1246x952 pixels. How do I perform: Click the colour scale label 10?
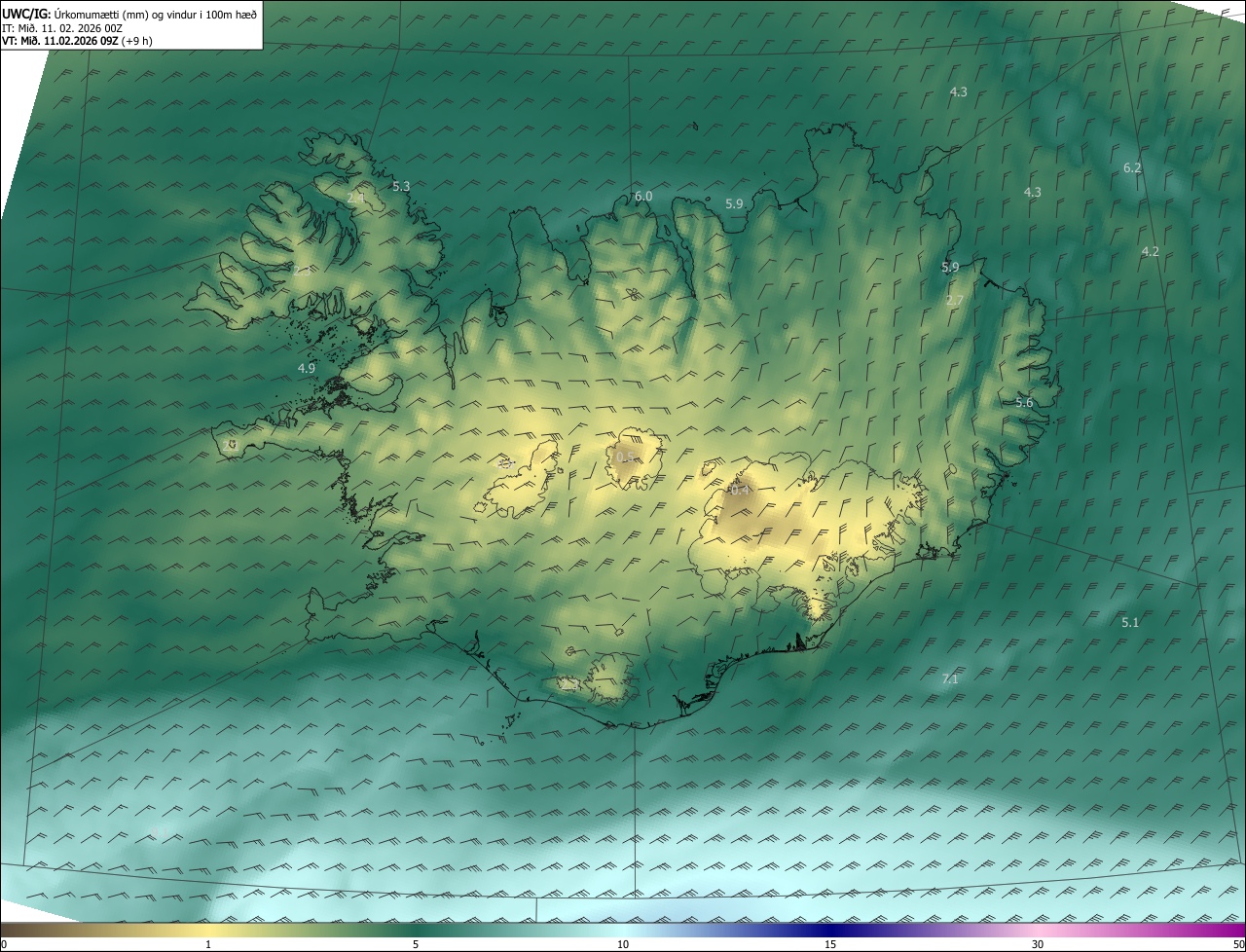(x=623, y=945)
